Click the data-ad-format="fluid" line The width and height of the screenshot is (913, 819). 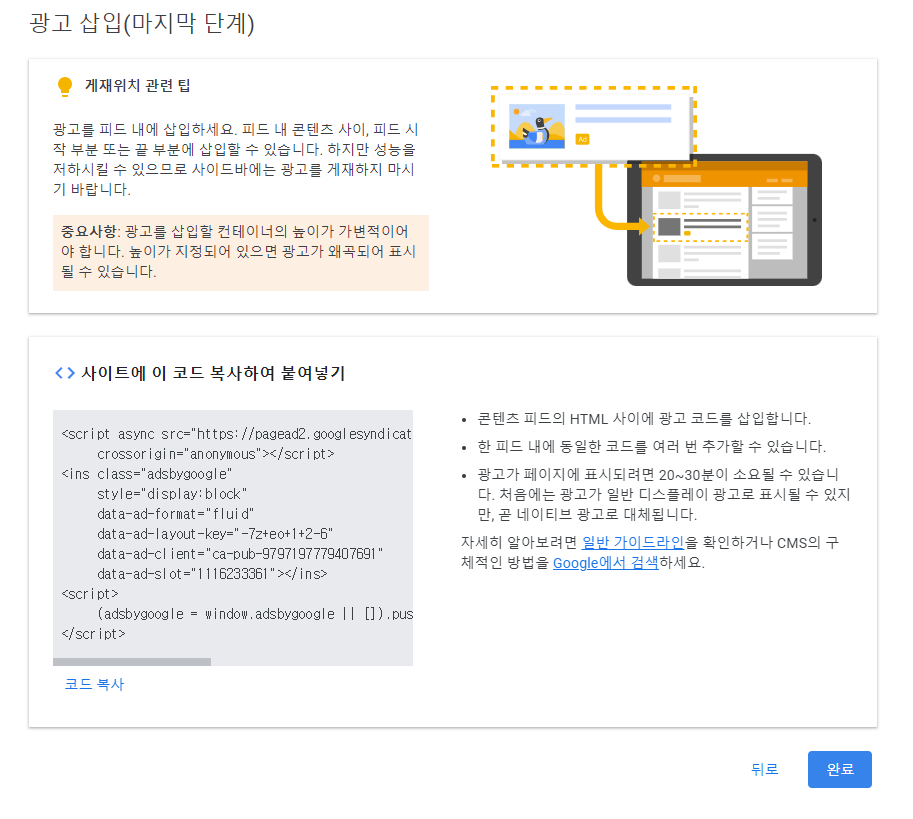coord(175,514)
